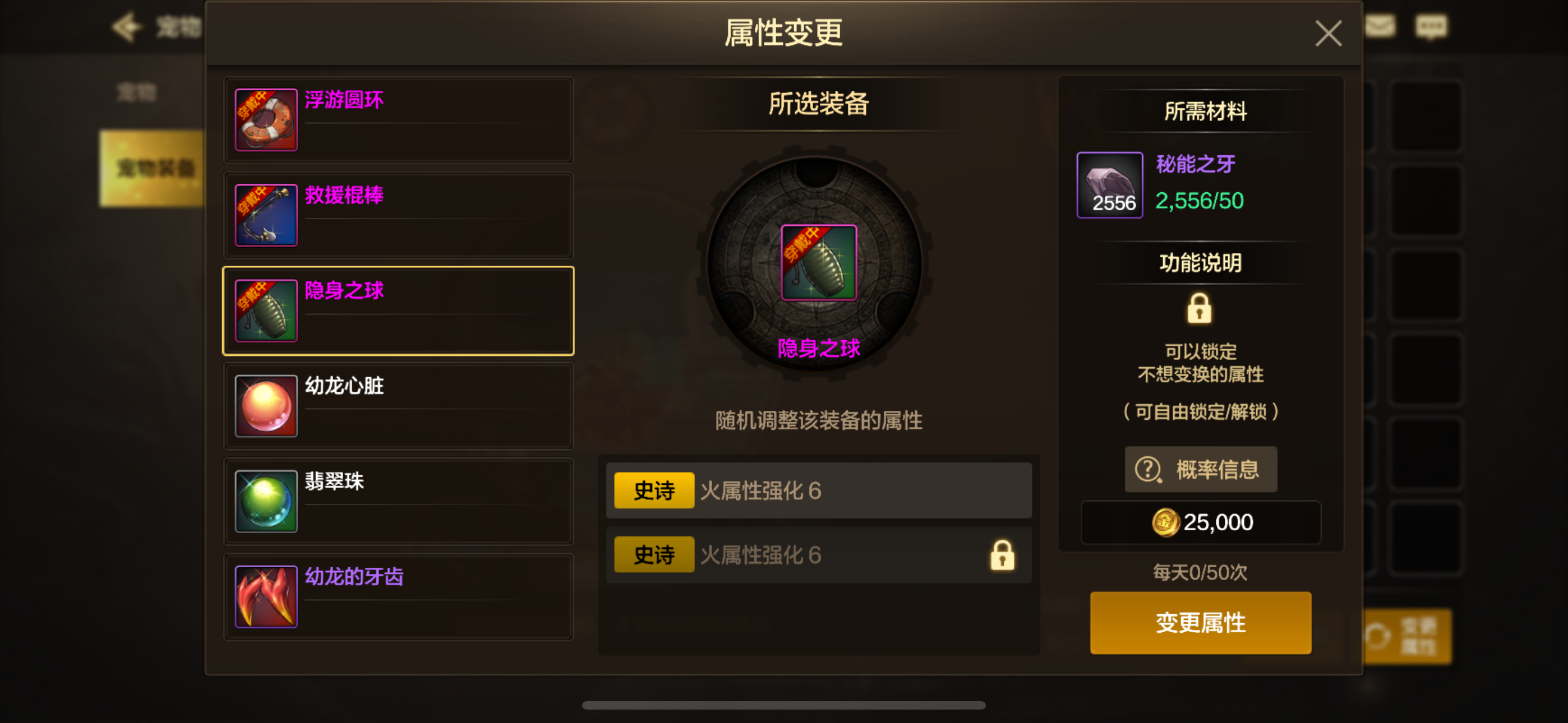This screenshot has width=1568, height=723.
Task: Pick the 幼龙的牙齿 fang icon
Action: [266, 596]
